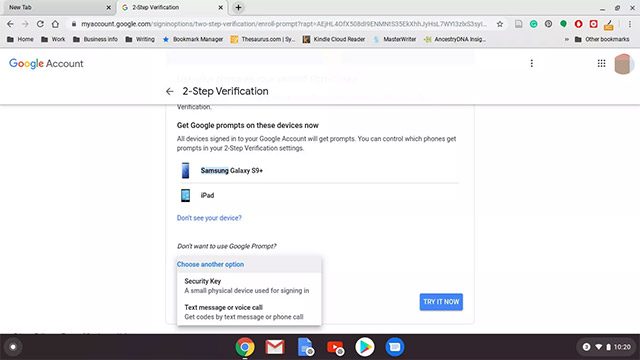Image resolution: width=640 pixels, height=360 pixels.
Task: Open the Writing bookmarks folder
Action: pyautogui.click(x=140, y=39)
